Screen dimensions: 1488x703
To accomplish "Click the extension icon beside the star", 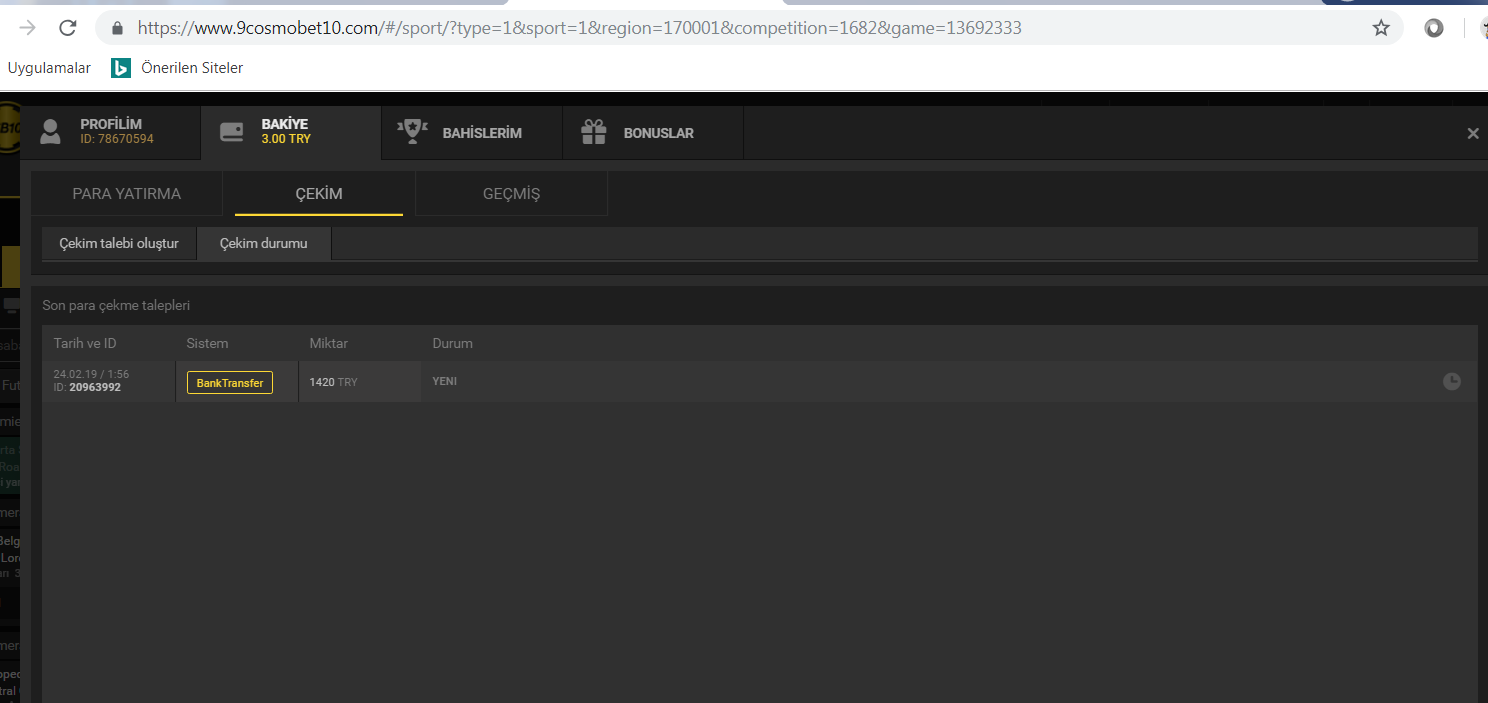I will tap(1434, 28).
